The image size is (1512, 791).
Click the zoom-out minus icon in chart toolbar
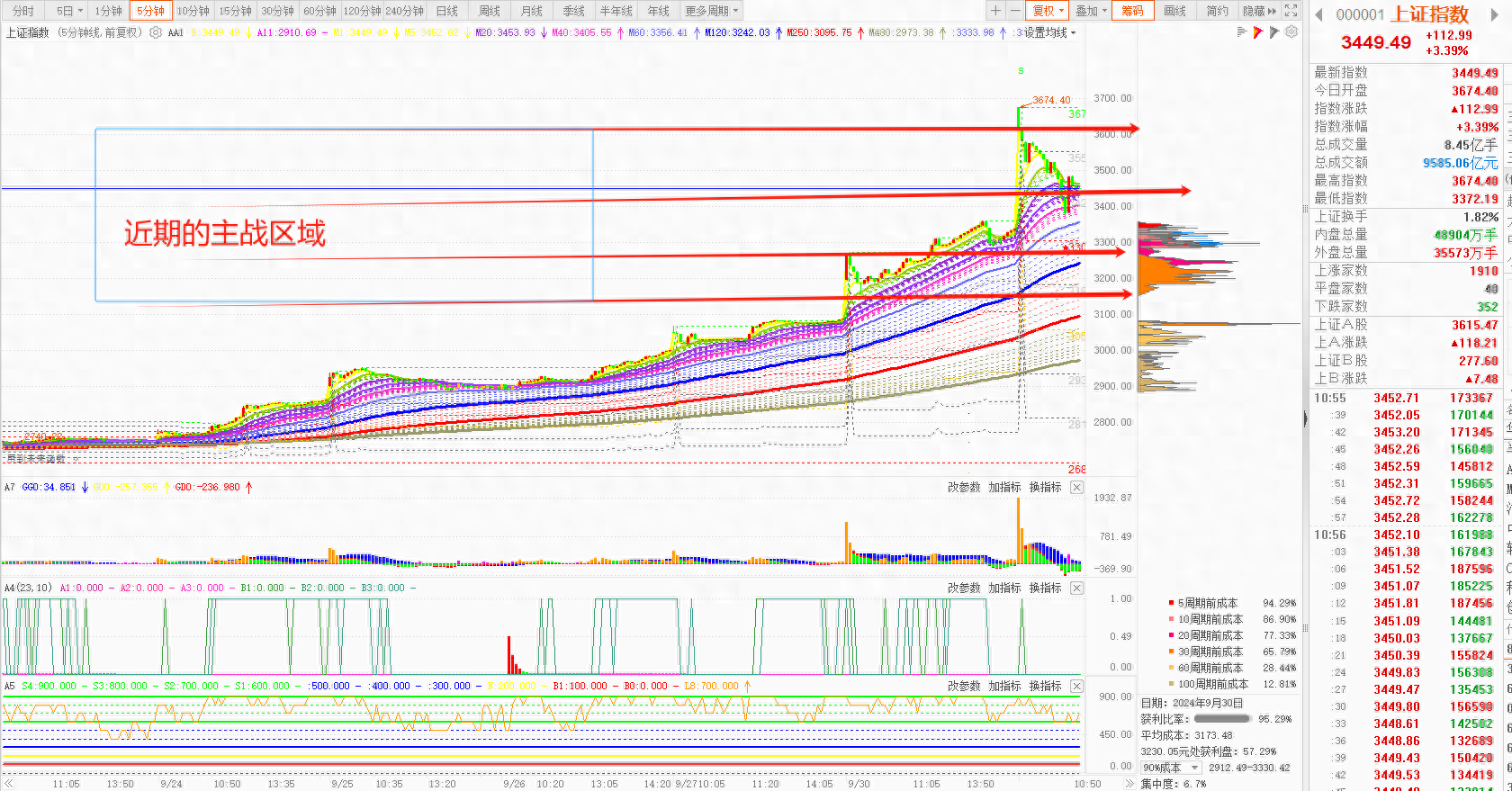point(1015,11)
